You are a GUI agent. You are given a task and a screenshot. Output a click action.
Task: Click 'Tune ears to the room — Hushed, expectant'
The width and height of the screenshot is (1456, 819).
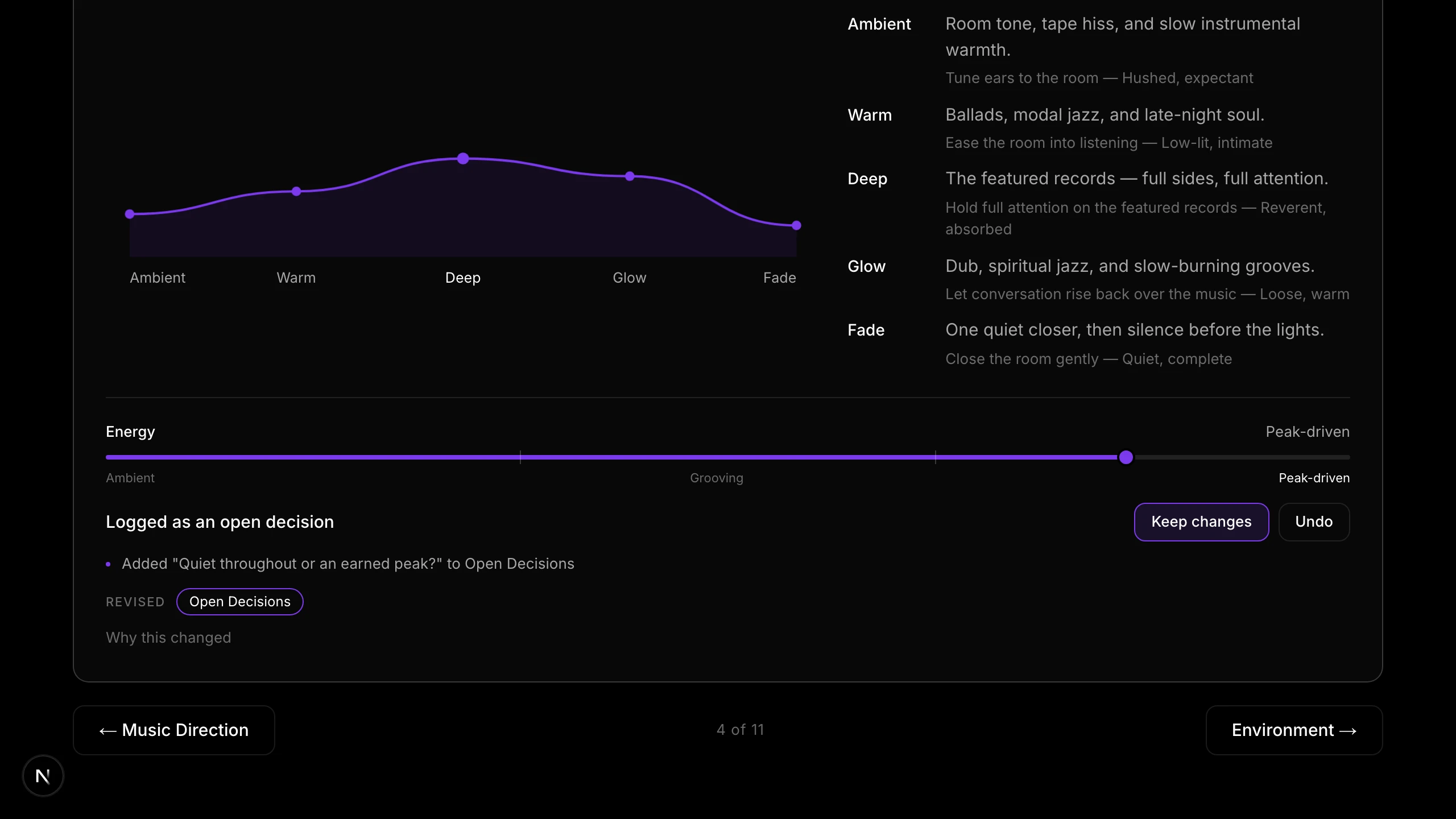coord(1099,78)
